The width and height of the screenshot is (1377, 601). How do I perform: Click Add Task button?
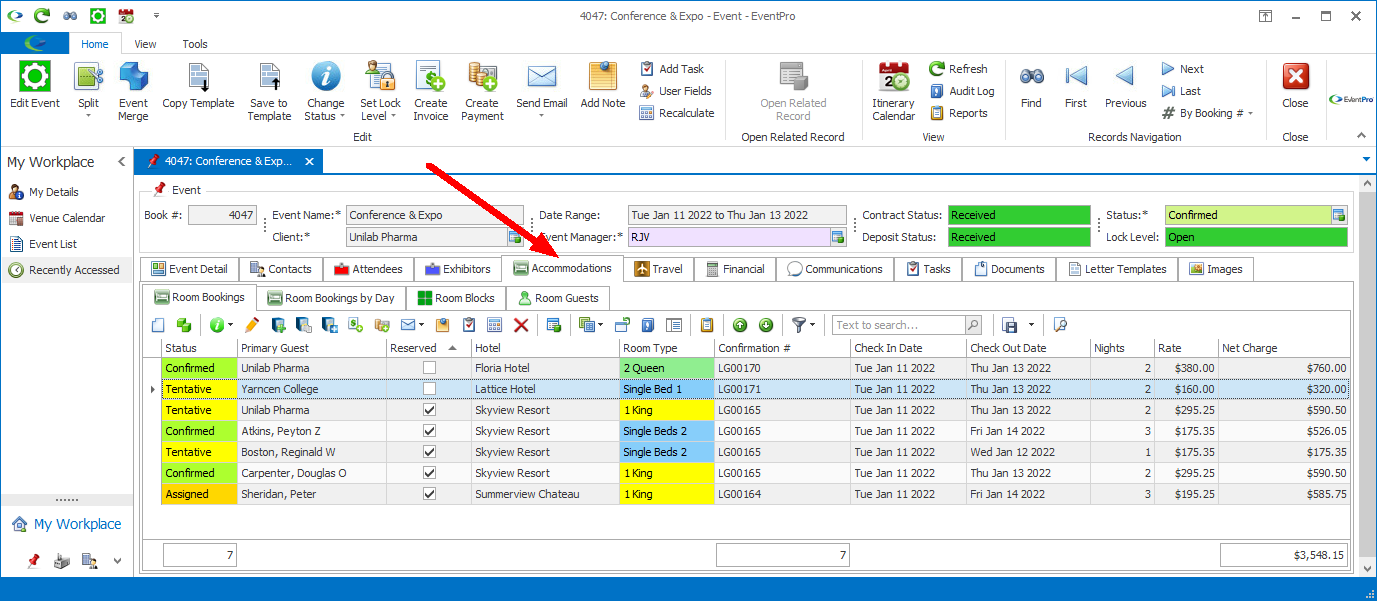pos(672,69)
